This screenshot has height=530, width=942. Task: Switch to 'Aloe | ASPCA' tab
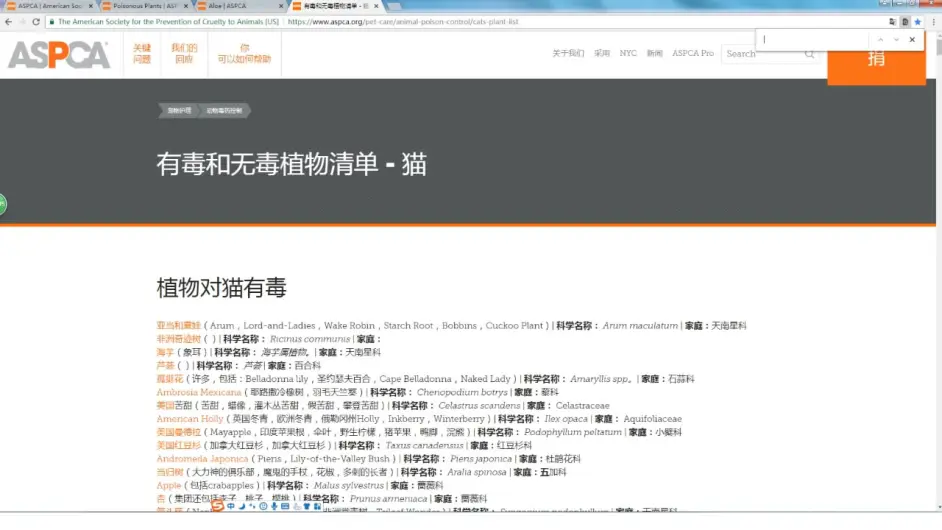coord(239,6)
